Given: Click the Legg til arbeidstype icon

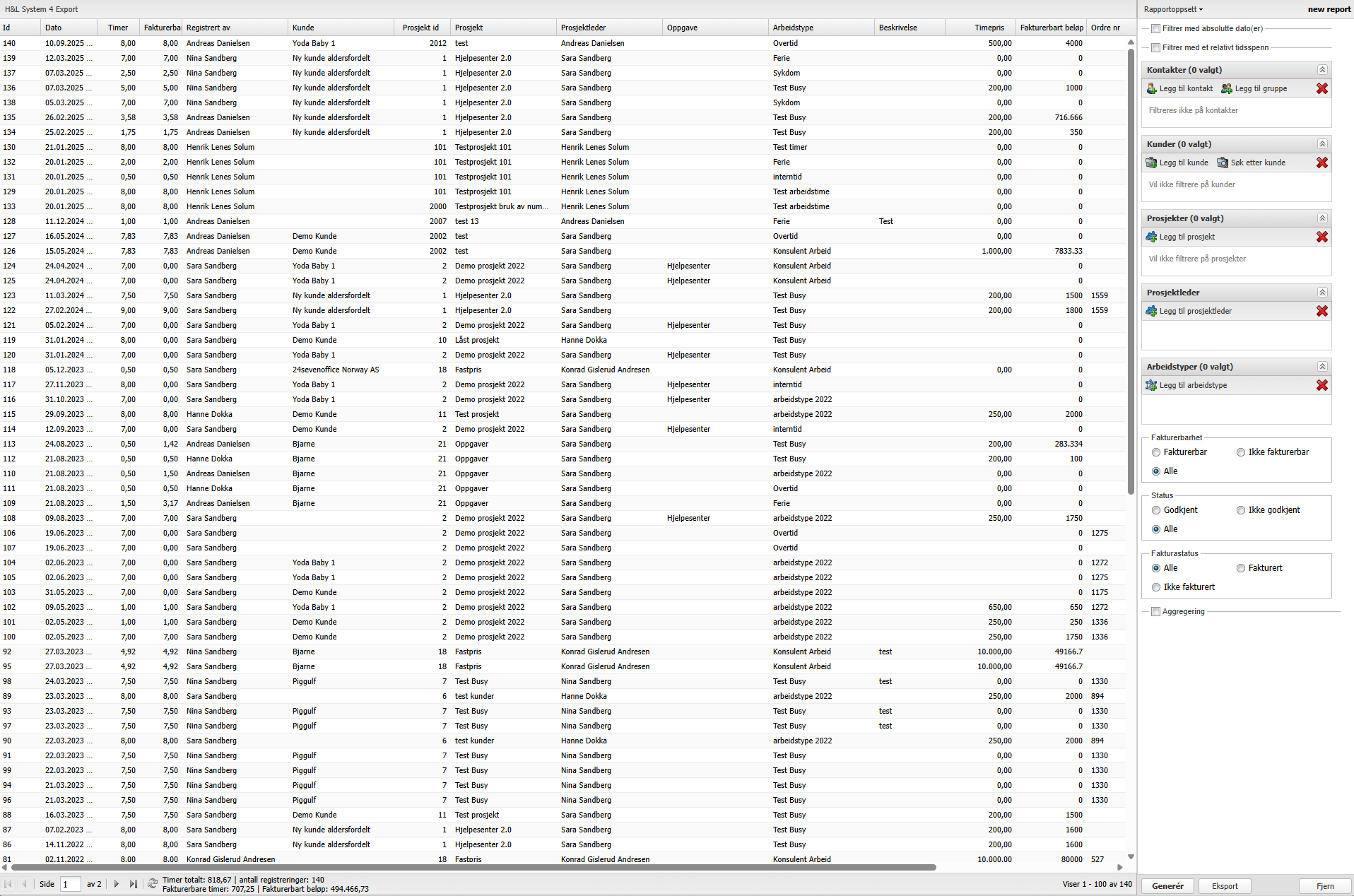Looking at the screenshot, I should (x=1151, y=385).
